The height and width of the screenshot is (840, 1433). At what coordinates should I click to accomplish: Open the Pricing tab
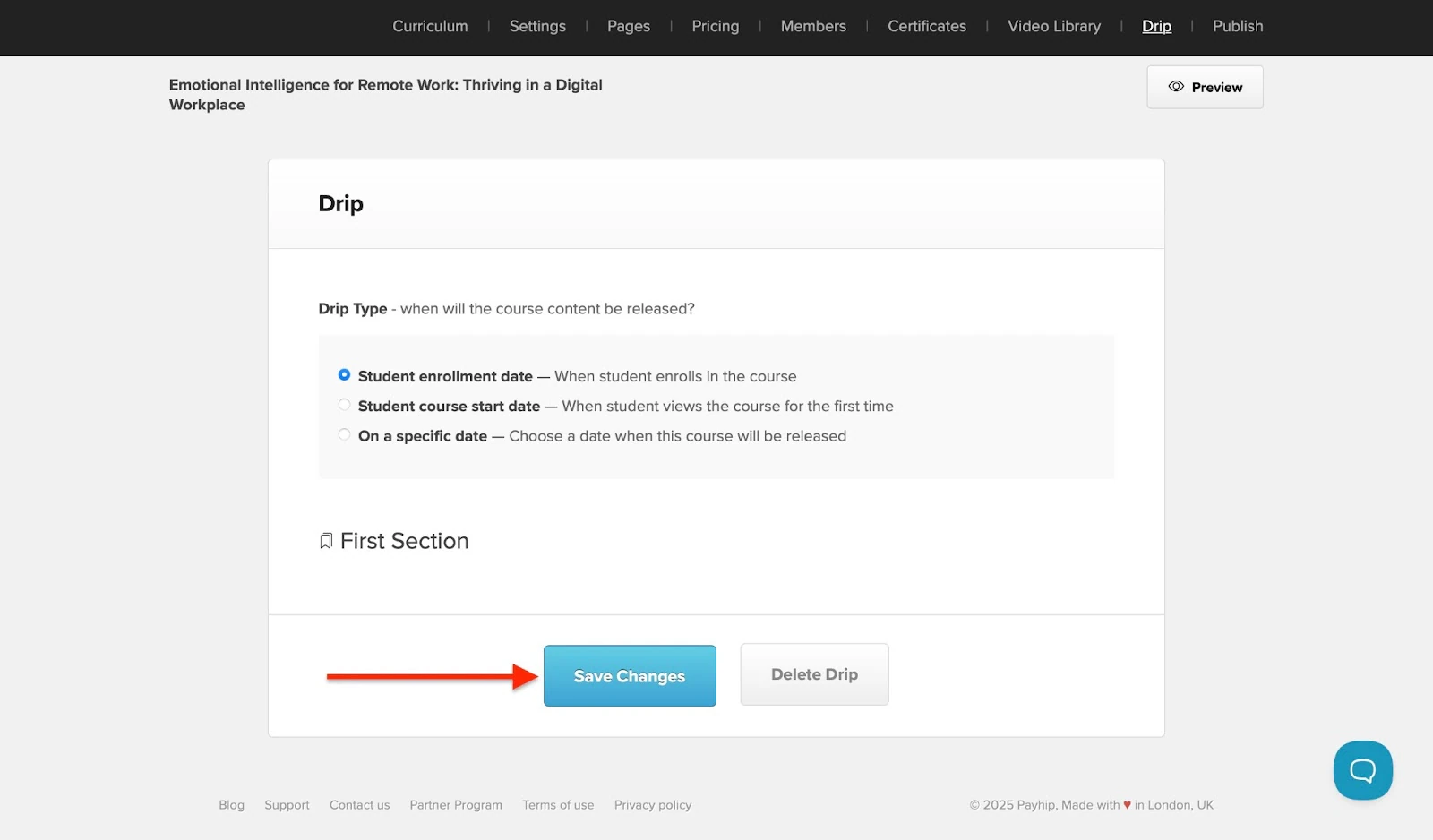tap(716, 26)
